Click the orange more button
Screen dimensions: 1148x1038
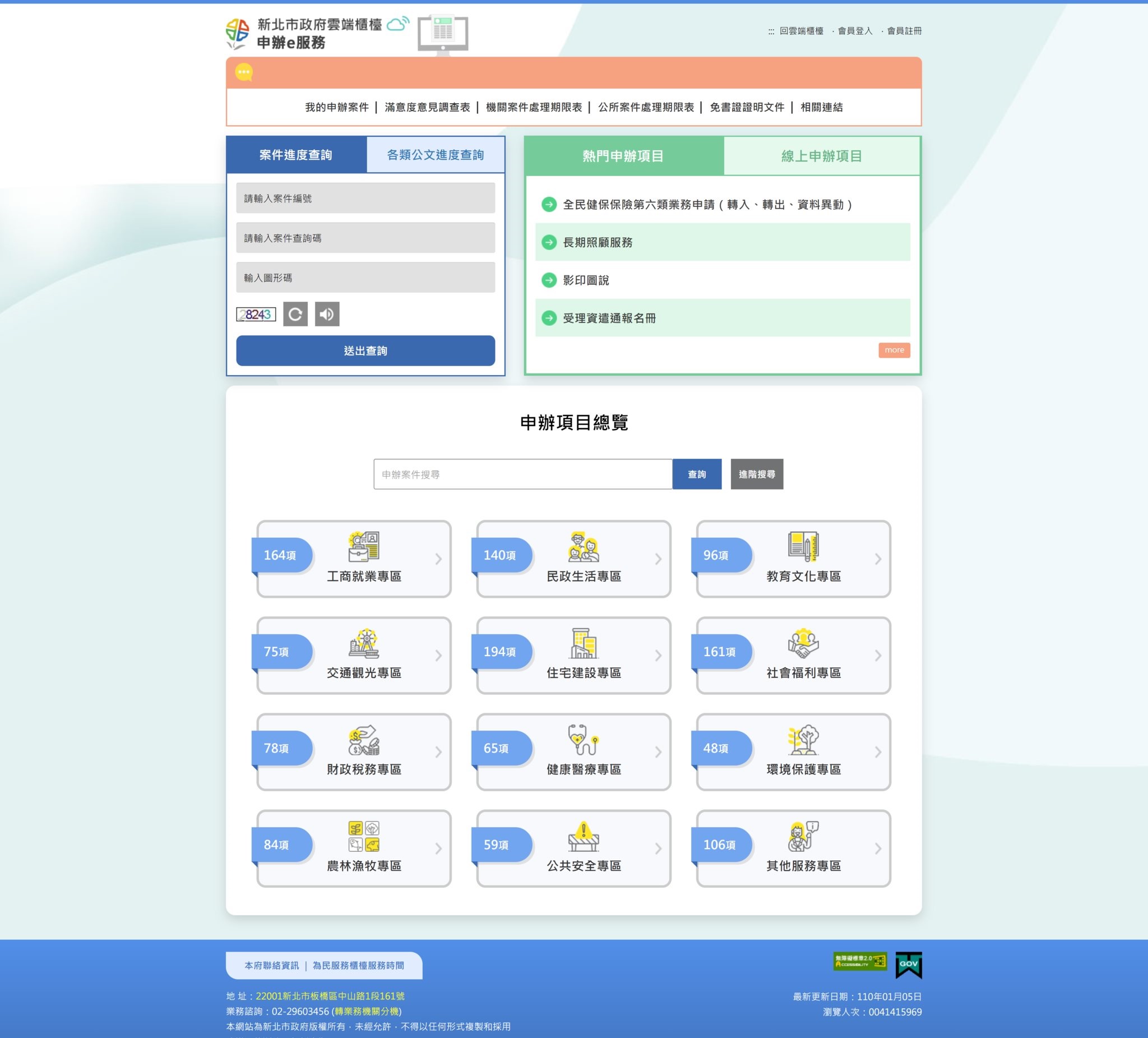point(894,350)
